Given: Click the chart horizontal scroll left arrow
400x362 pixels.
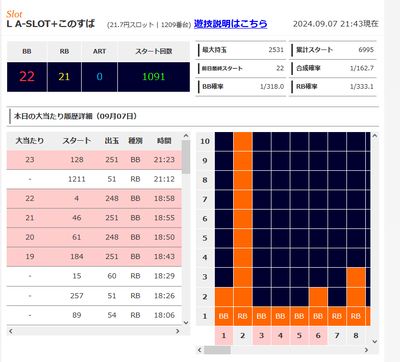Looking at the screenshot, I should tap(199, 350).
